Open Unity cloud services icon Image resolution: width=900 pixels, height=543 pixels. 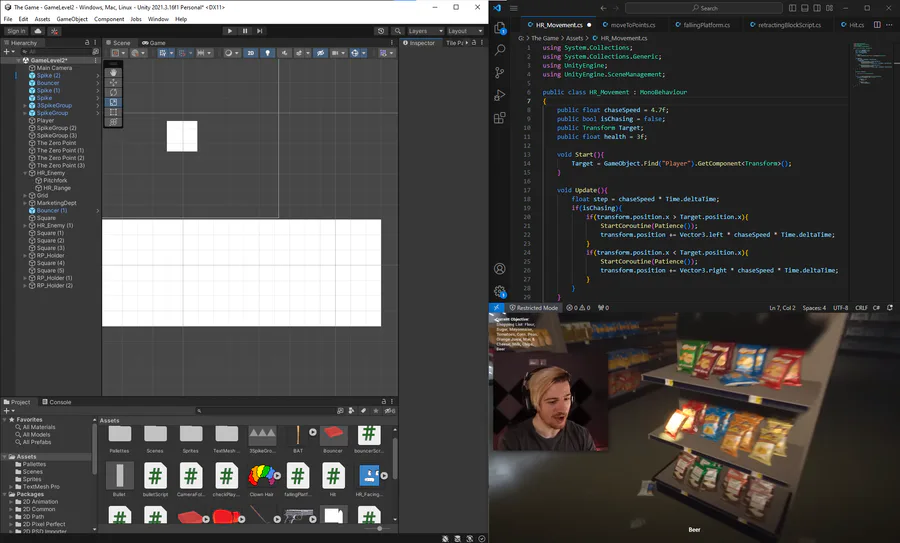coord(38,31)
